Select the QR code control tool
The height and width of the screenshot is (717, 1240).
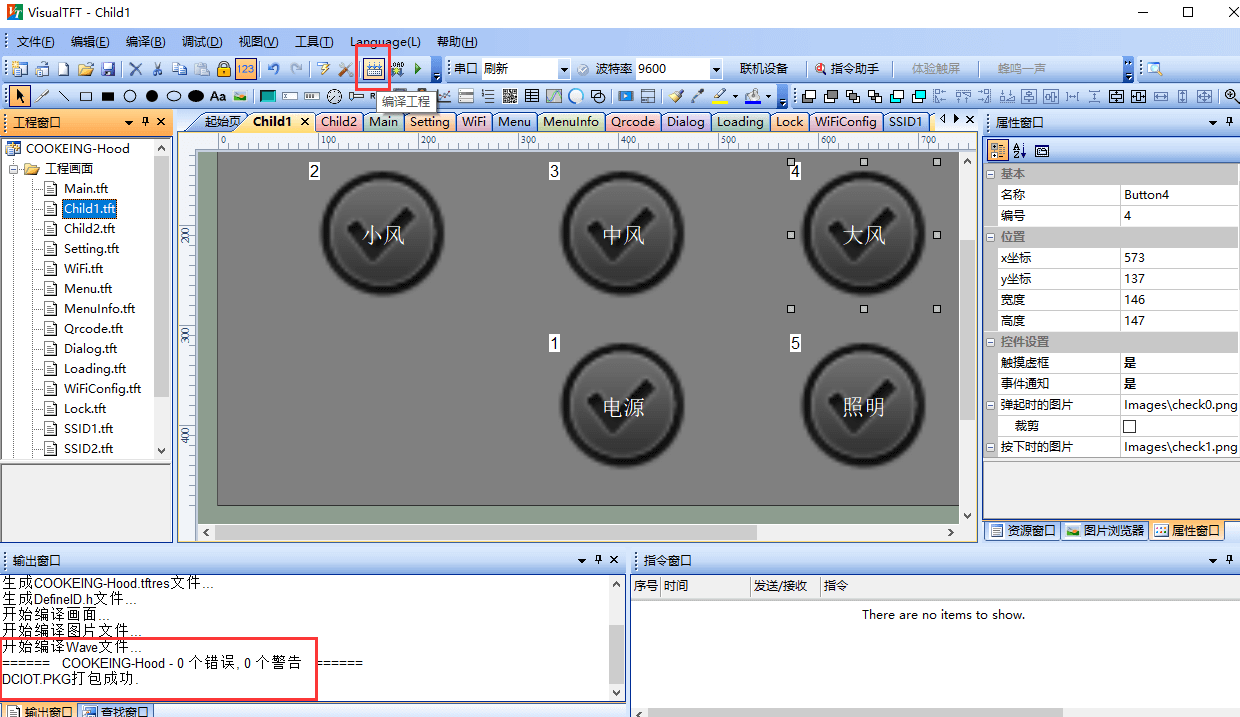click(510, 97)
